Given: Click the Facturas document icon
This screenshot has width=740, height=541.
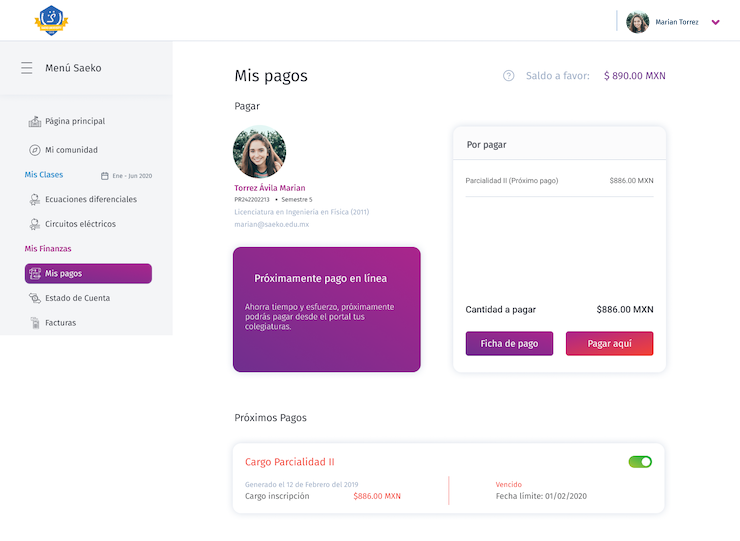Looking at the screenshot, I should tap(35, 323).
